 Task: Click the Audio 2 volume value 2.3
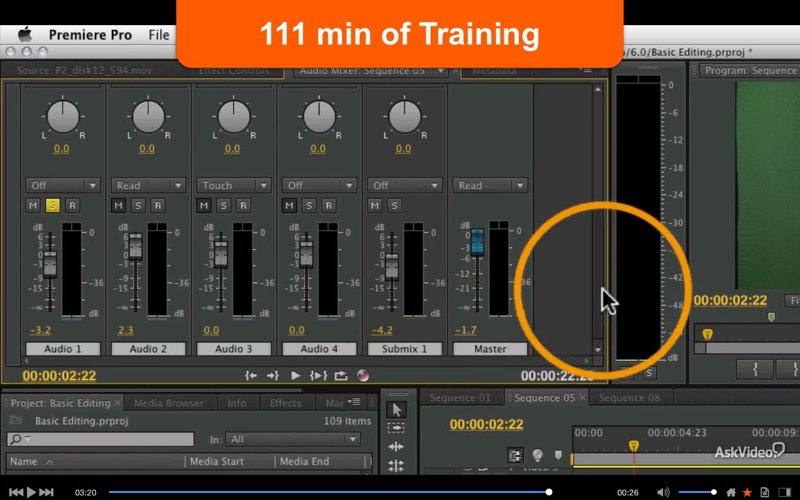pyautogui.click(x=125, y=331)
